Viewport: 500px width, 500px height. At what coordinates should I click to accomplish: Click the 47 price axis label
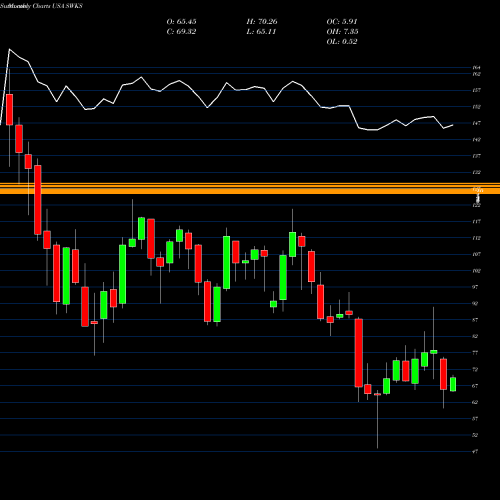pos(475,451)
